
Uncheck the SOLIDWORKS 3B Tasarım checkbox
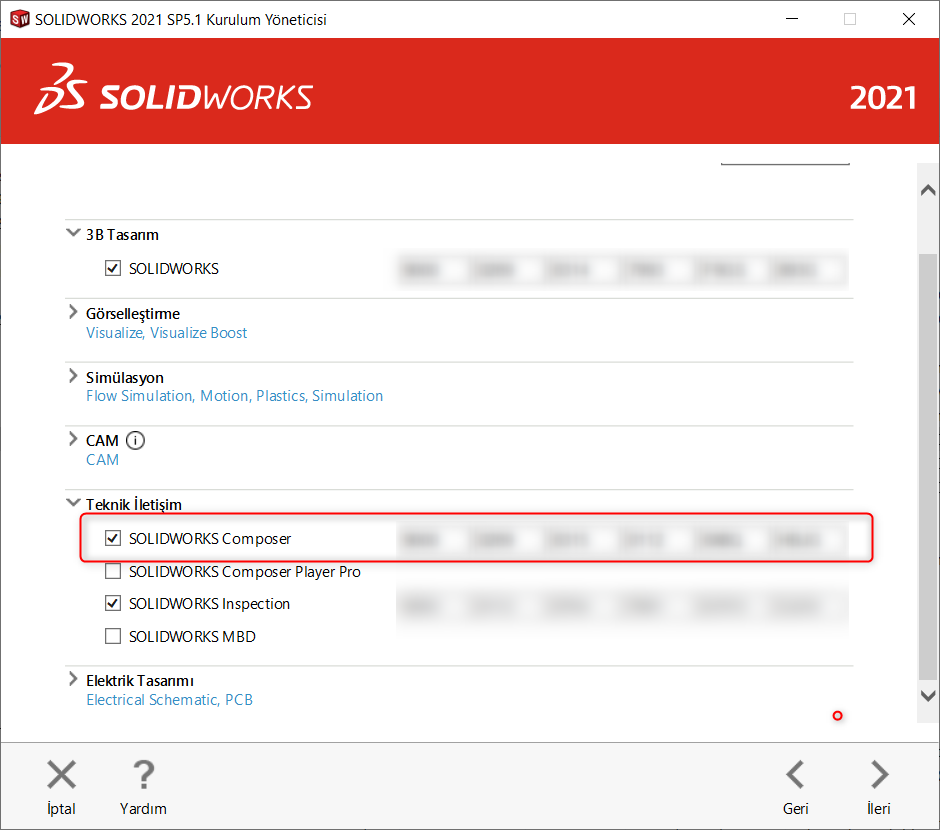(113, 269)
